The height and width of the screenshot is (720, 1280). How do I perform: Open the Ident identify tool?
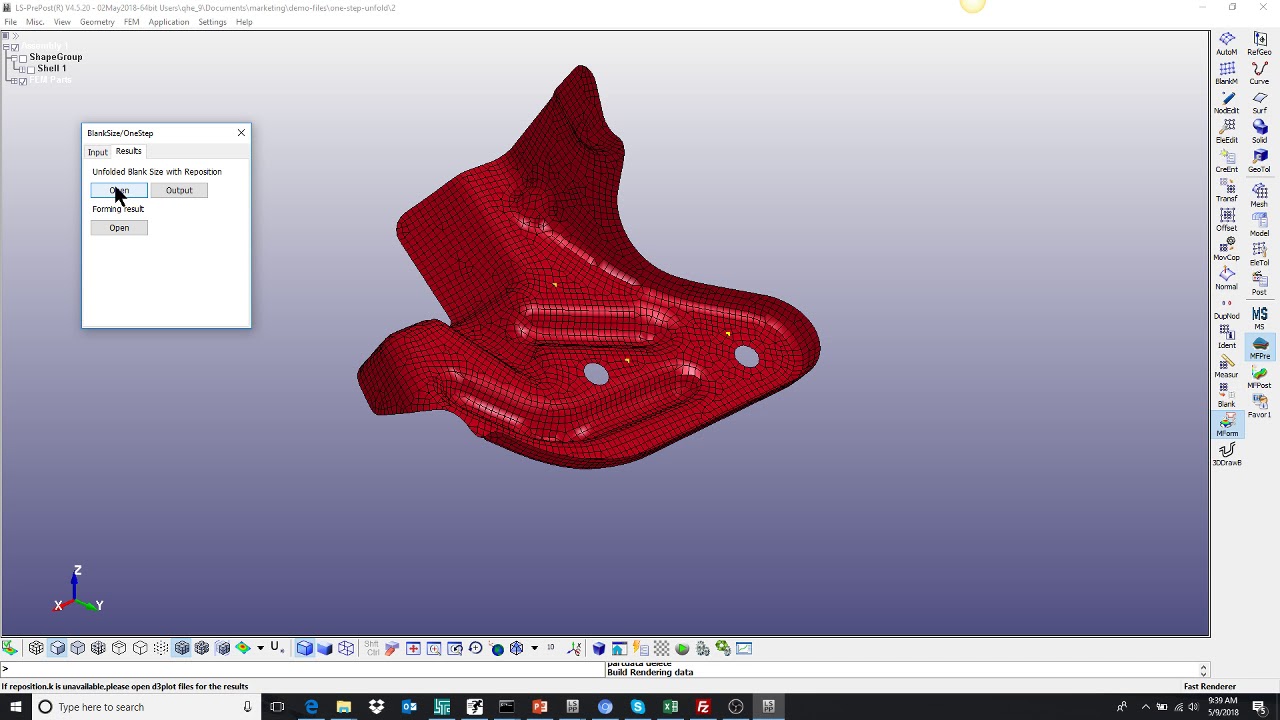click(x=1227, y=337)
